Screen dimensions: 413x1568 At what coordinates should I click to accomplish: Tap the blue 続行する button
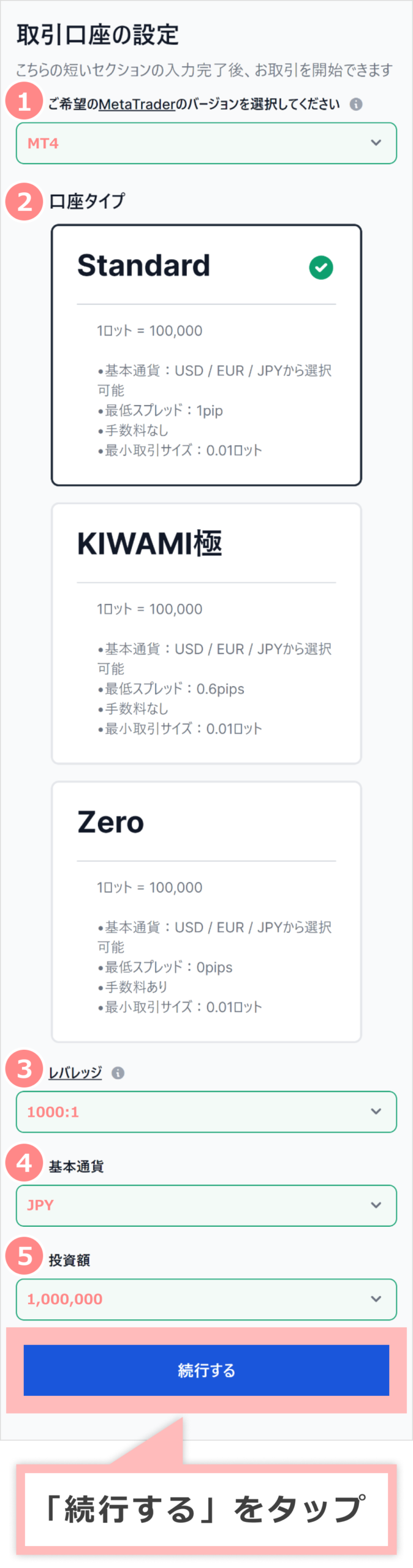[206, 1370]
